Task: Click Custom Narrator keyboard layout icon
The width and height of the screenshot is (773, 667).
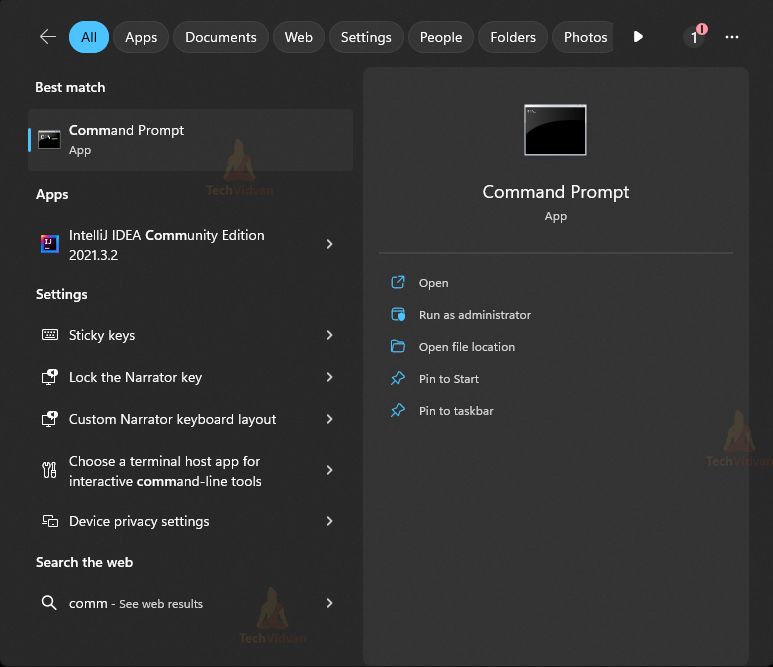Action: coord(49,419)
